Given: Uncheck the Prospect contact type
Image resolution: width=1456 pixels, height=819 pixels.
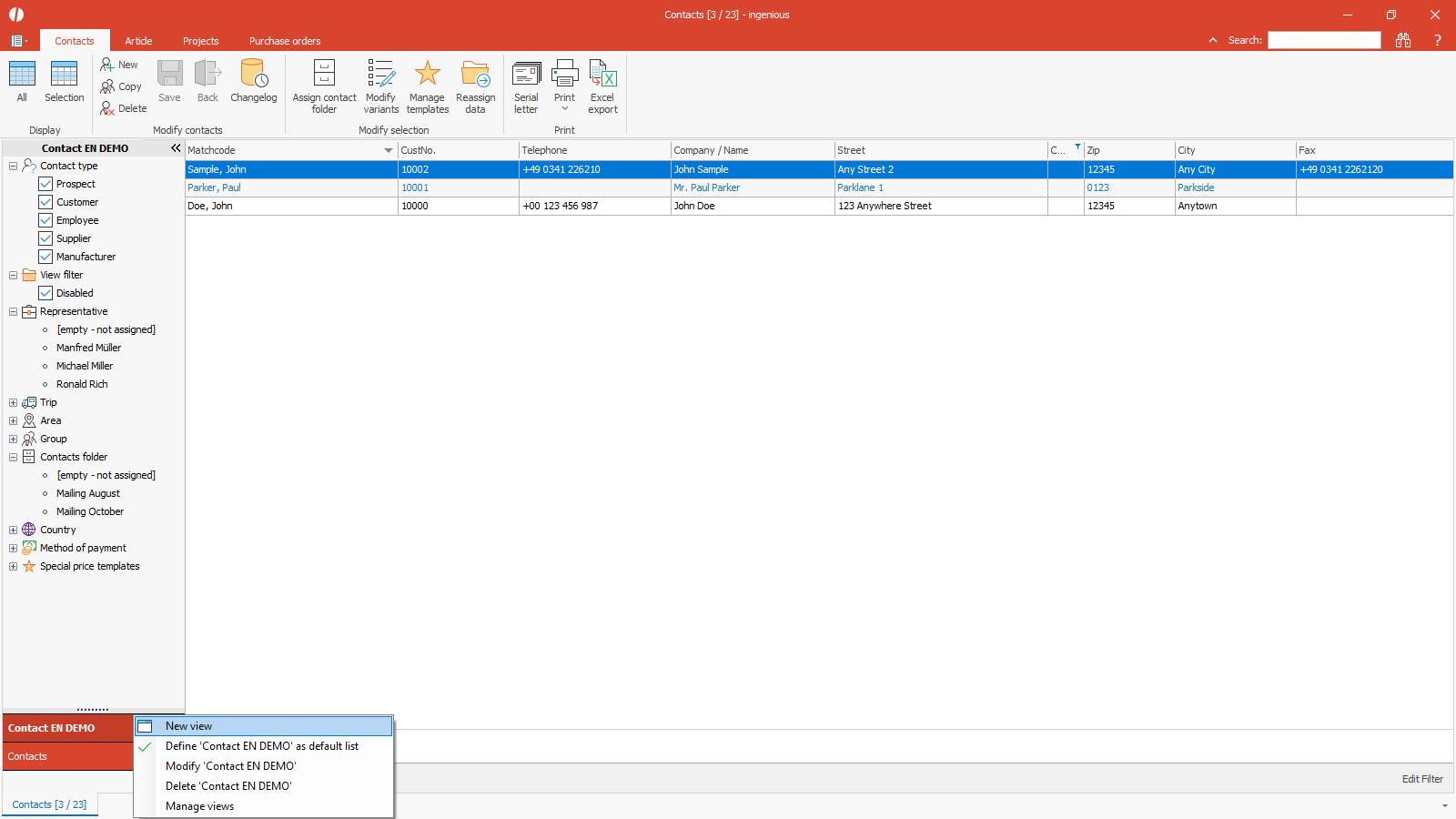Looking at the screenshot, I should coord(45,184).
